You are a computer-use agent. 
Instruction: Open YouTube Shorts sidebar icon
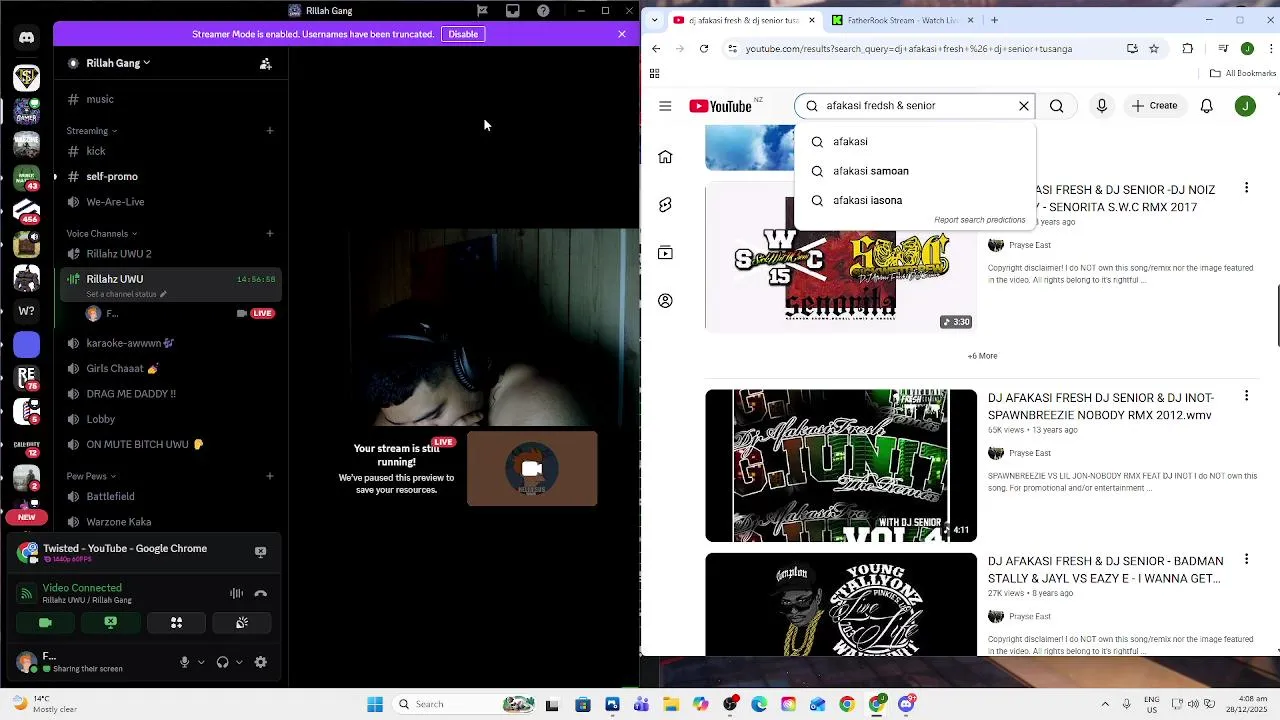(x=665, y=205)
